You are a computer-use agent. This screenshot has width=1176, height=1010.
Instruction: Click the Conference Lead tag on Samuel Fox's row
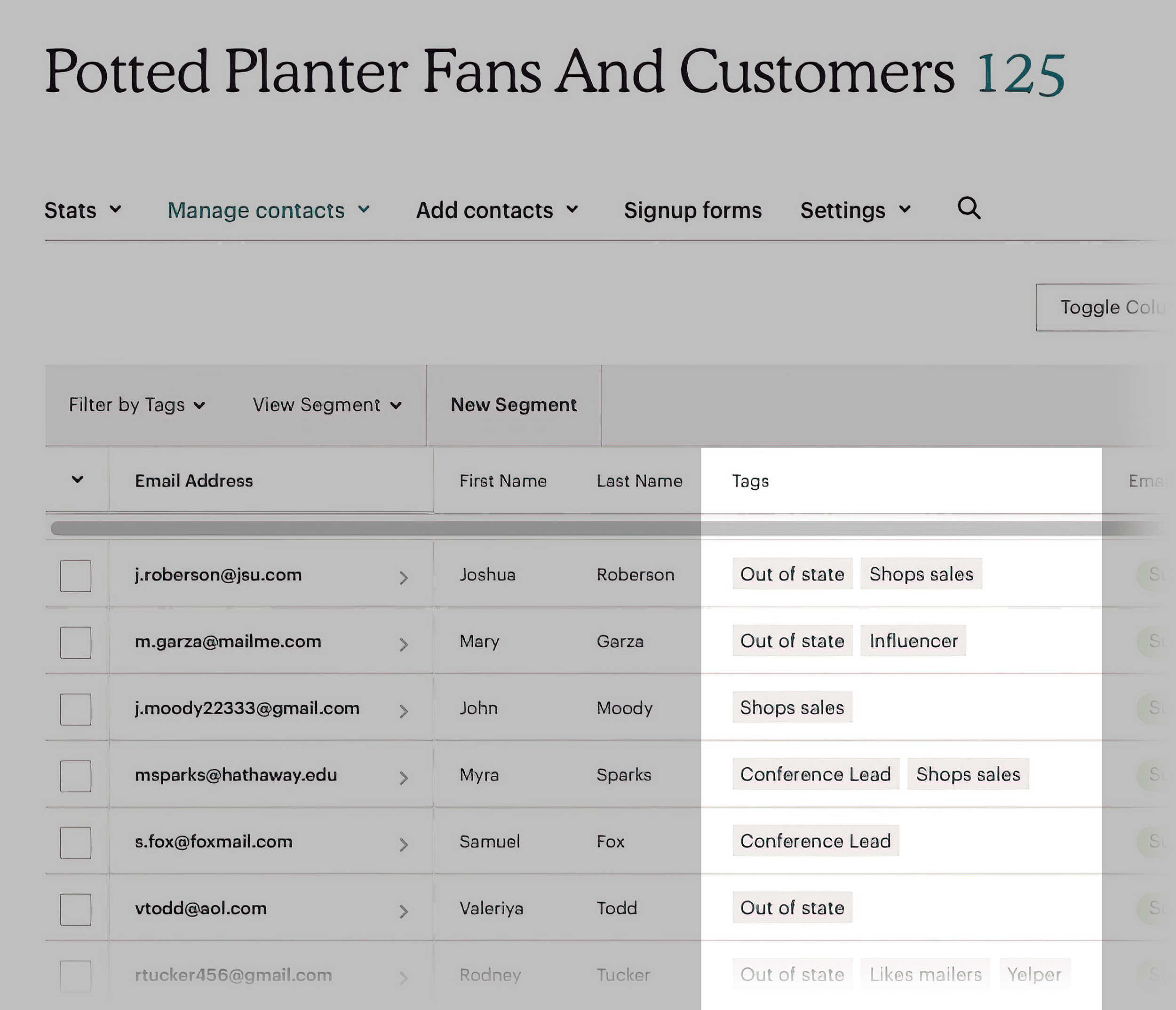816,842
